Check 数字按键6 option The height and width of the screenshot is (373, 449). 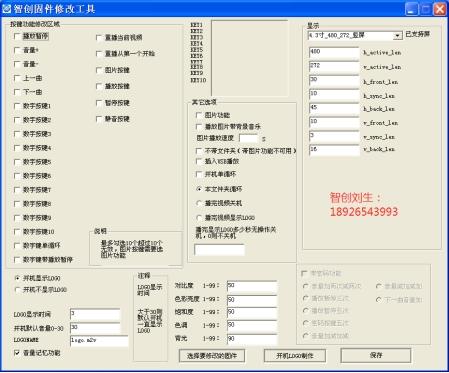[17, 176]
